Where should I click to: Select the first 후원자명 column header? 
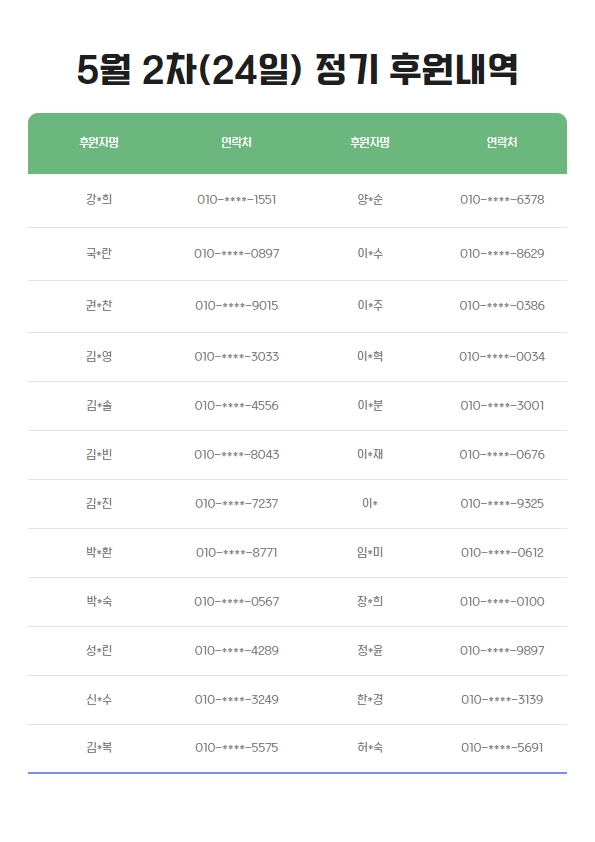coord(99,142)
